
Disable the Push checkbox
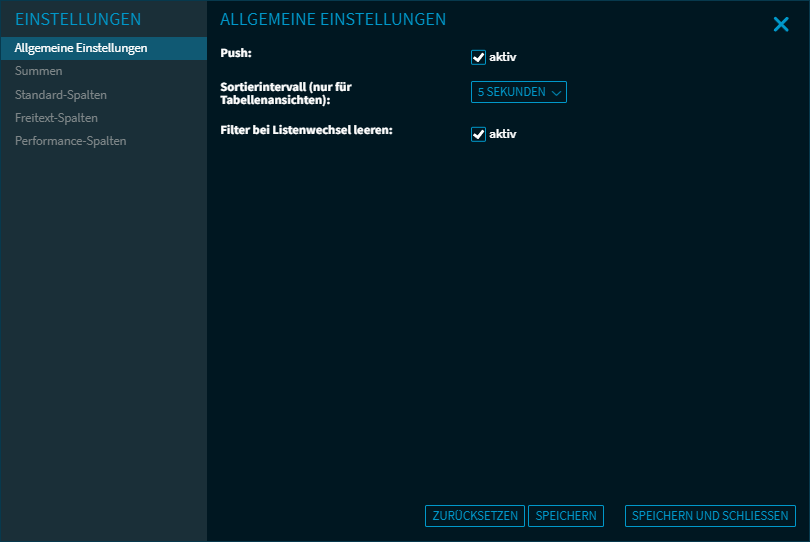tap(478, 57)
